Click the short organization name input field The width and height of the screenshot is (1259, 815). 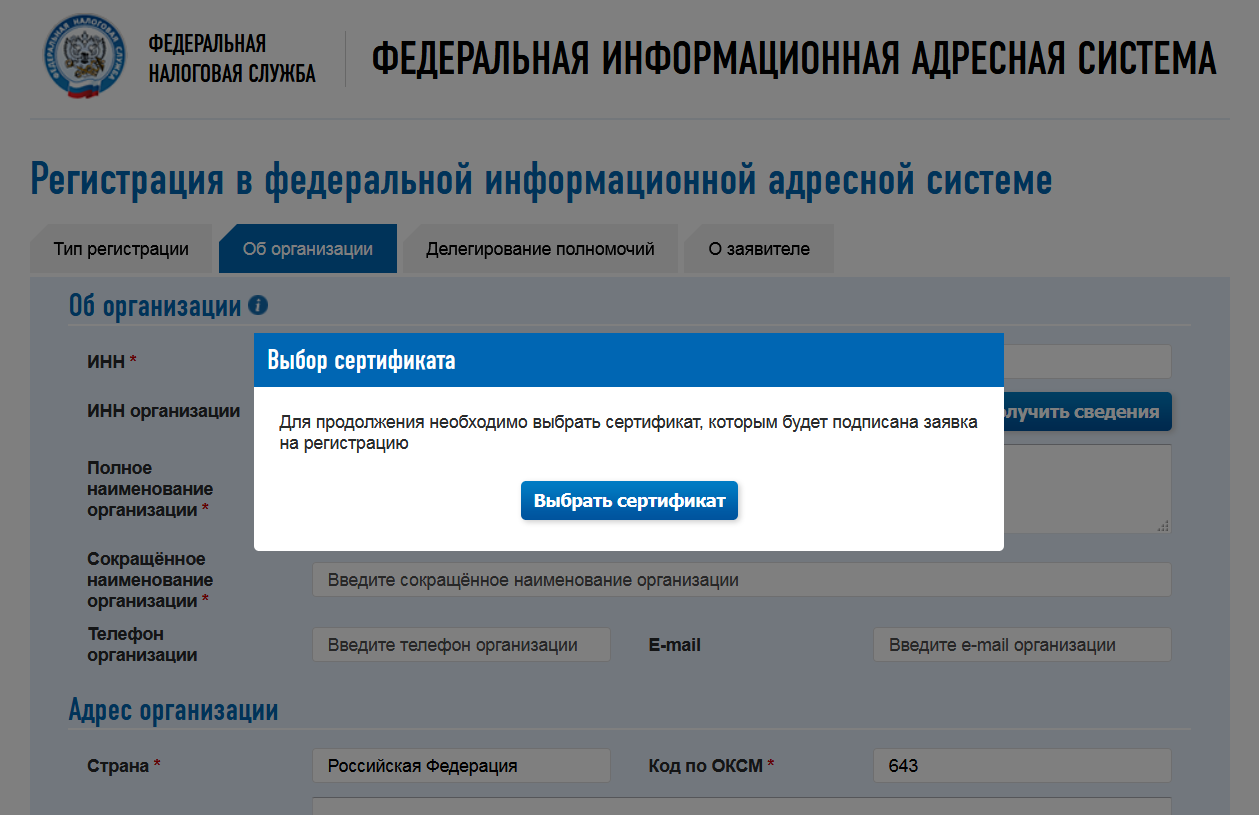(x=741, y=580)
